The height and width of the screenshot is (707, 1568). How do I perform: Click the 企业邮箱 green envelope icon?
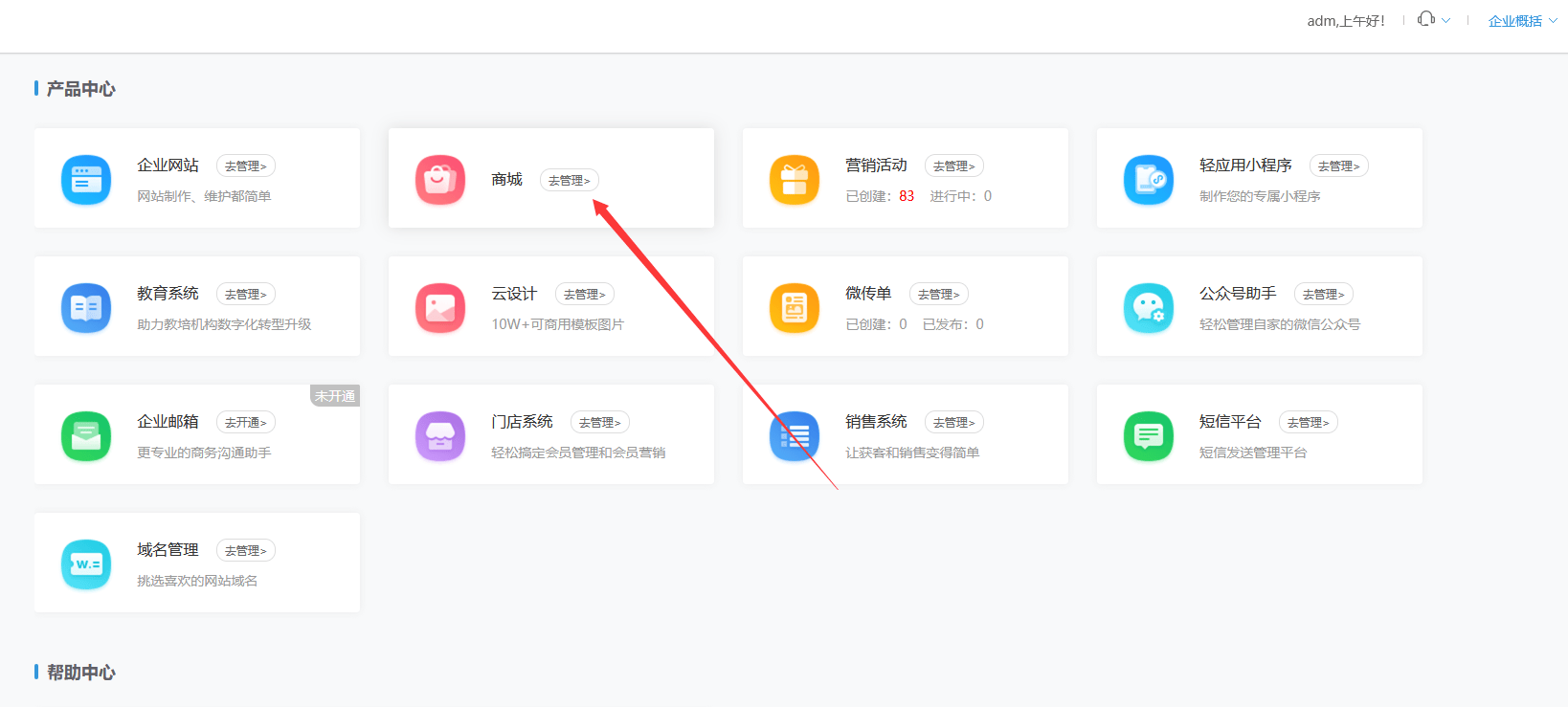86,435
